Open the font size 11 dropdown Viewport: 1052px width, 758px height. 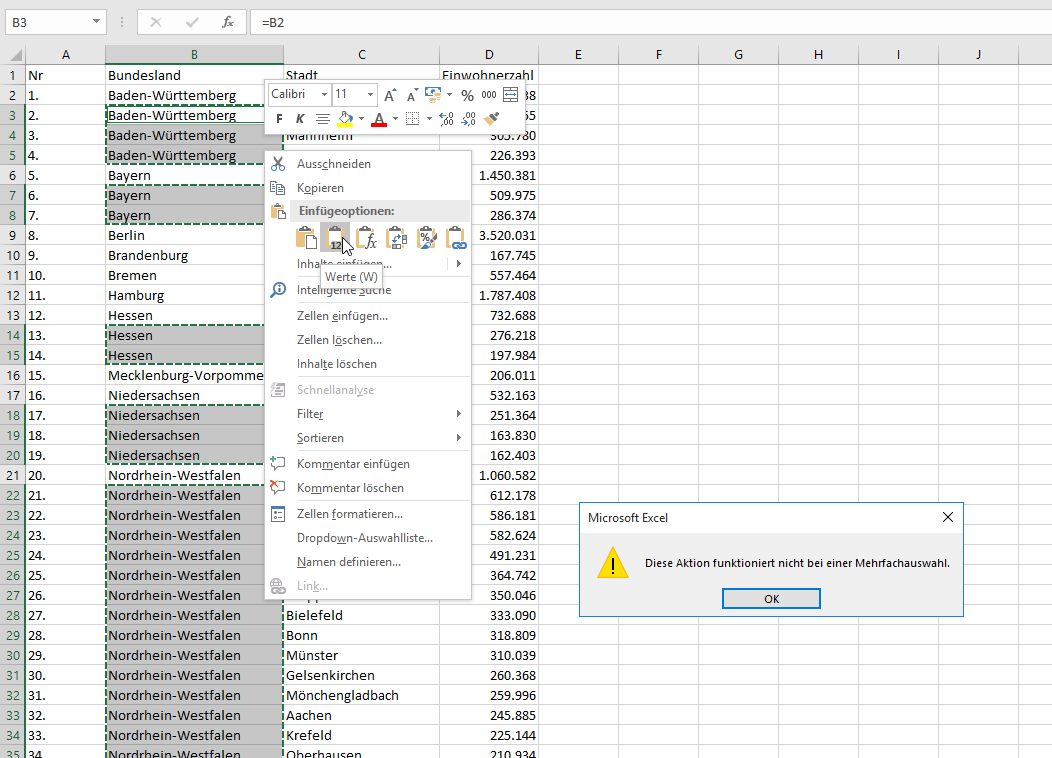(x=370, y=95)
